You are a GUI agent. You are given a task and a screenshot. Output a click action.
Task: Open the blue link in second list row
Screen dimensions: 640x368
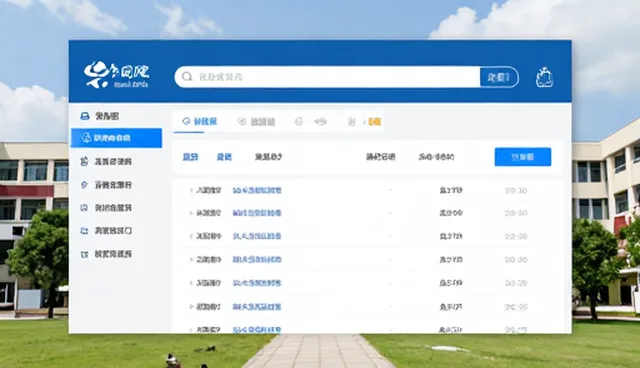257,213
